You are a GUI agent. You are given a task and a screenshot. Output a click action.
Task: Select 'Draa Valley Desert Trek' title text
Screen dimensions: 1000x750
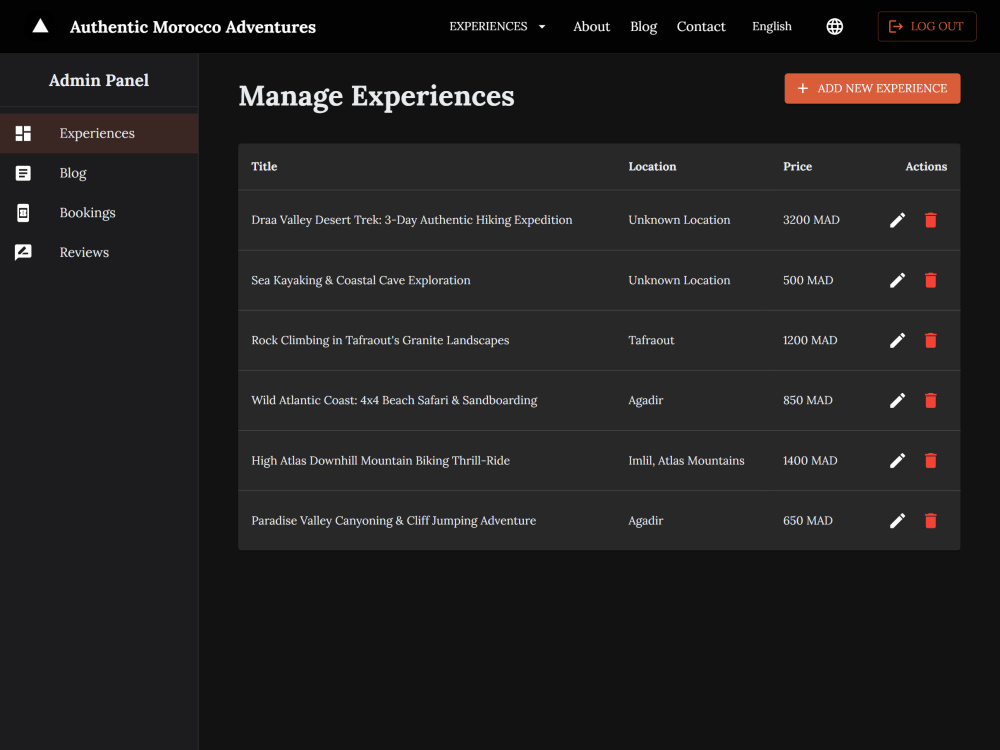click(x=411, y=220)
